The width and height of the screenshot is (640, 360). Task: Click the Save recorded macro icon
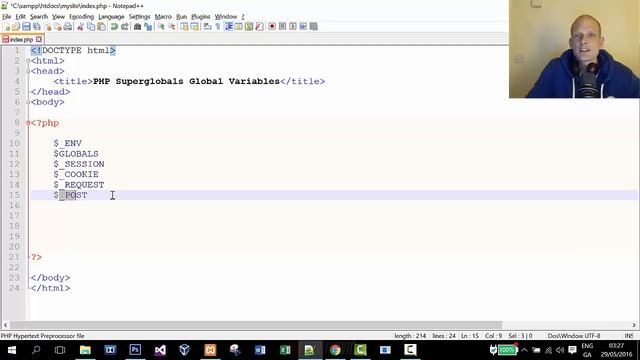click(x=313, y=27)
